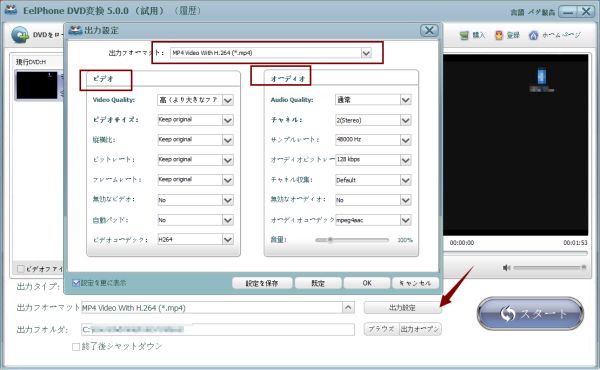600x370 pixels.
Task: Click the playback progress bar under preview
Action: point(515,253)
